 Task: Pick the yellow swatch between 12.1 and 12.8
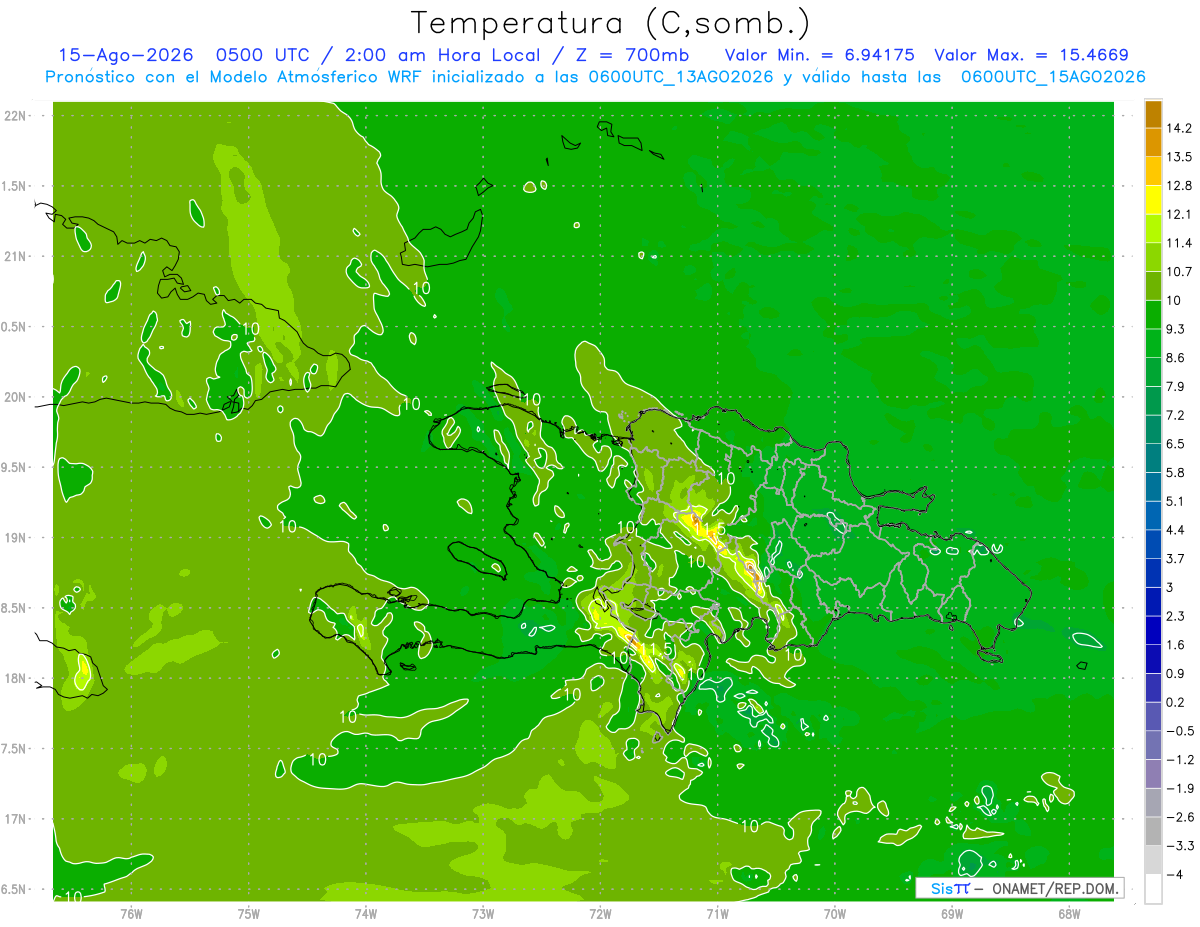pos(1153,200)
